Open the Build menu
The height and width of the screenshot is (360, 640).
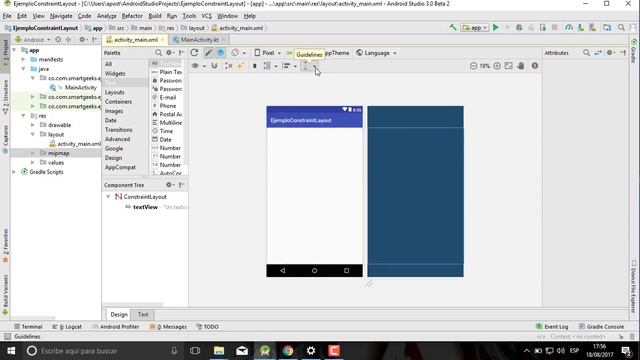coord(155,16)
